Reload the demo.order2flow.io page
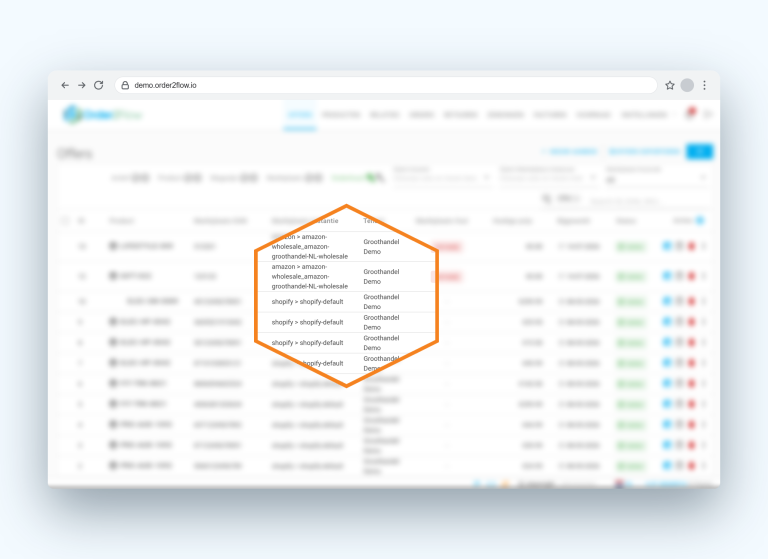The height and width of the screenshot is (559, 768). (x=98, y=85)
